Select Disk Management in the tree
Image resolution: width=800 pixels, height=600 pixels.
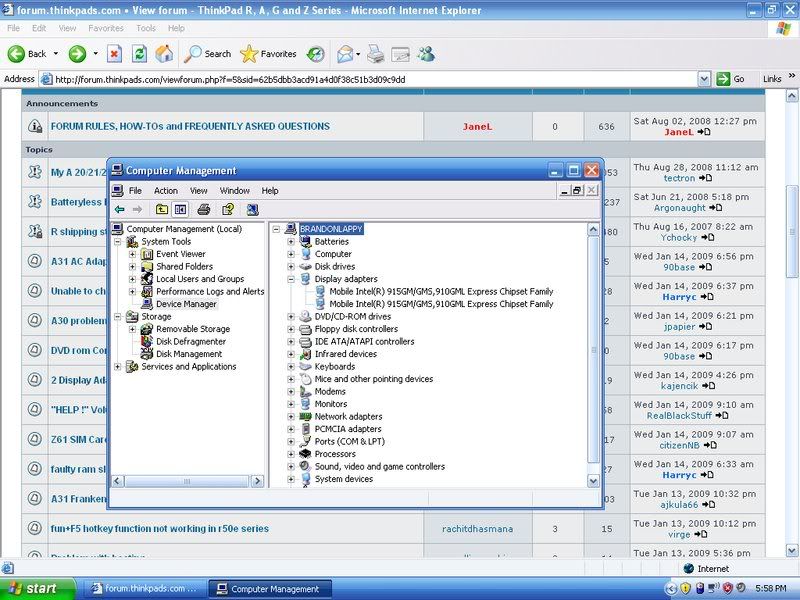(x=188, y=354)
